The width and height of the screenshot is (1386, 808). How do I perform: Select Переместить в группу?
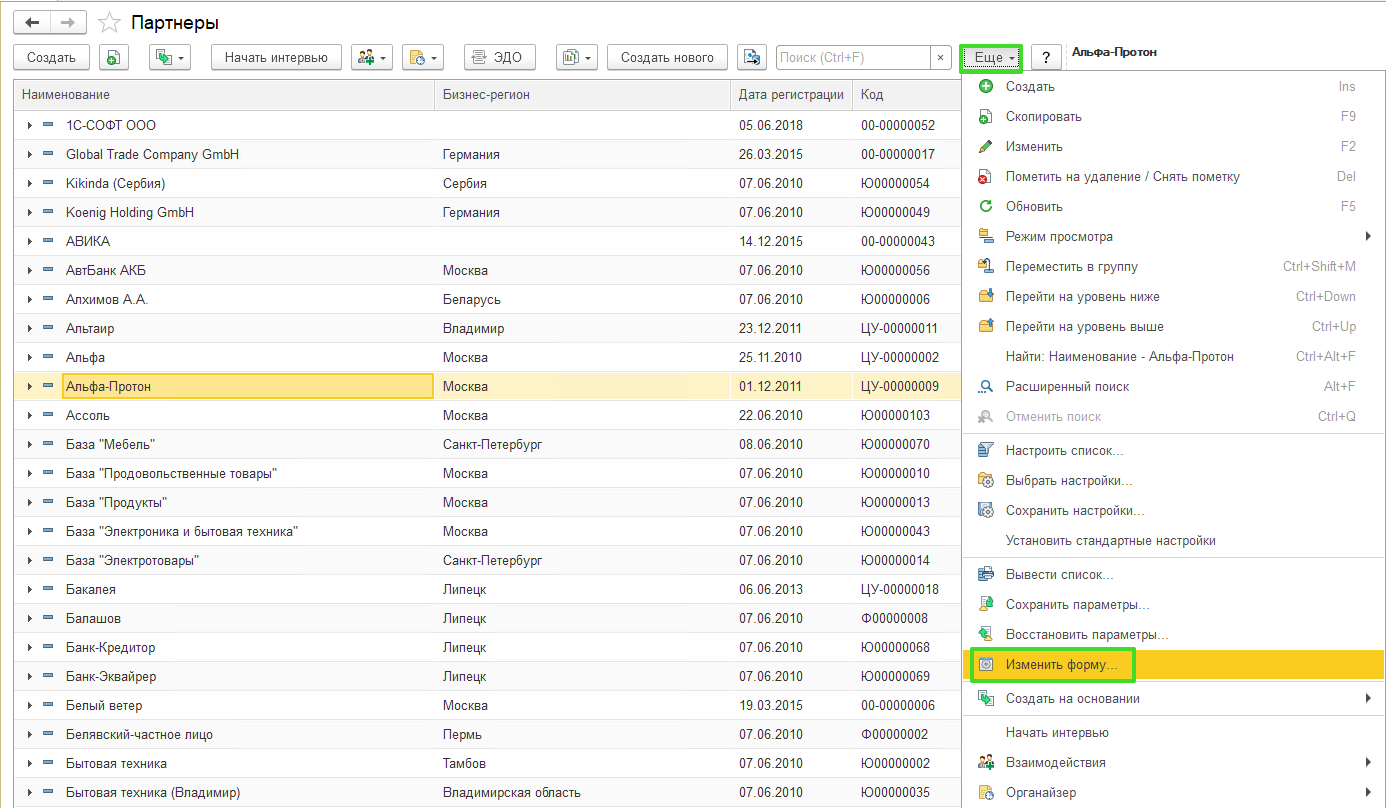point(1172,267)
